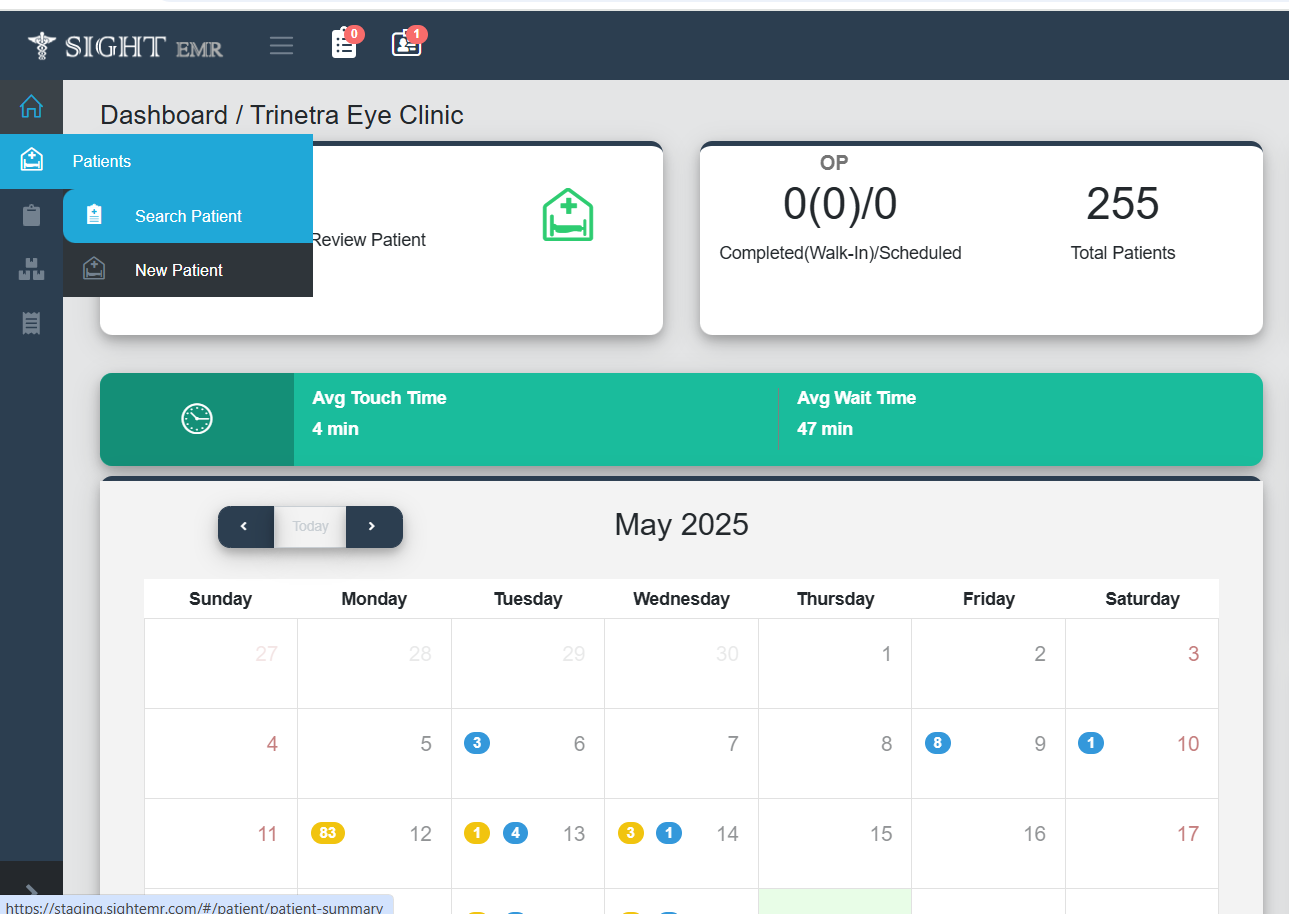Go to the next month in calendar

point(373,527)
